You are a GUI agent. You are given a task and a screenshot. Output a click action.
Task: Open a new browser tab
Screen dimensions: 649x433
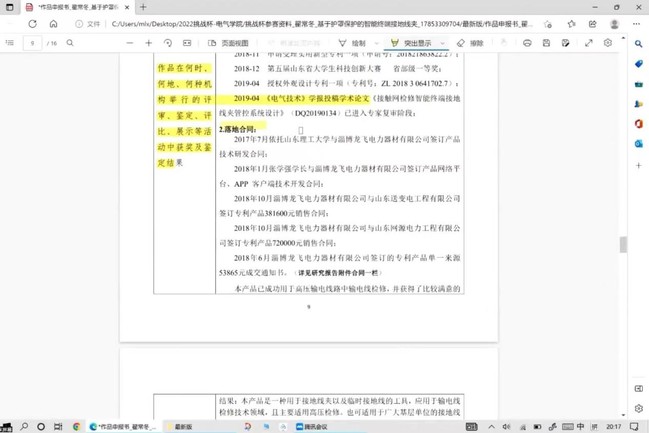[143, 7]
